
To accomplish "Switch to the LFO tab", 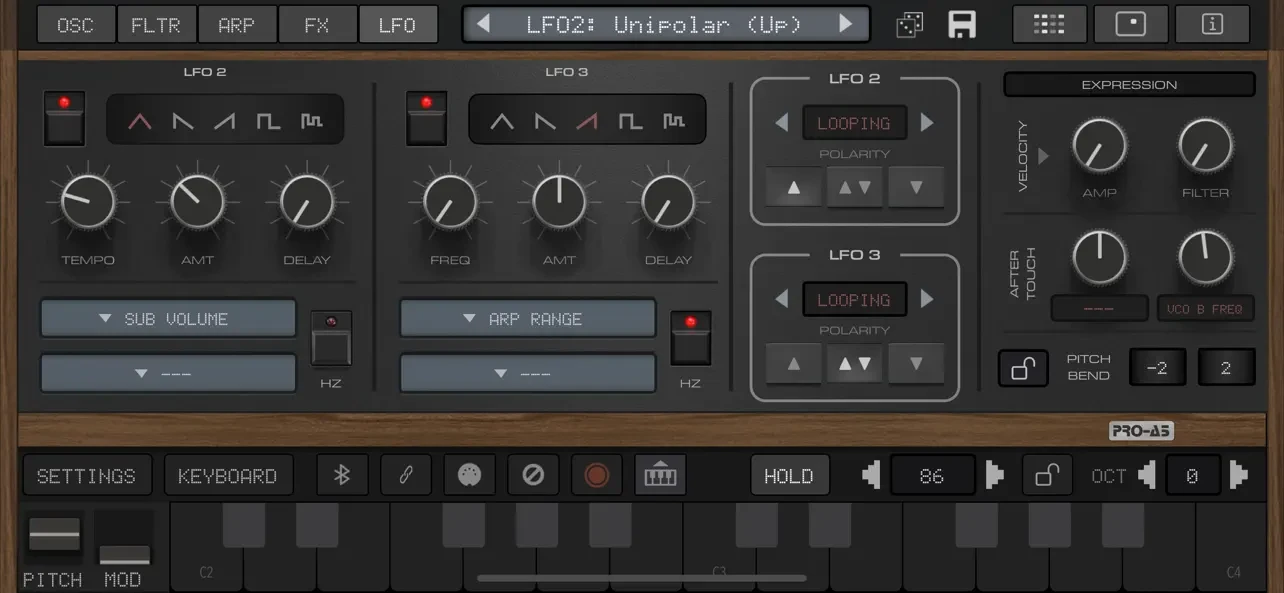I will 398,25.
